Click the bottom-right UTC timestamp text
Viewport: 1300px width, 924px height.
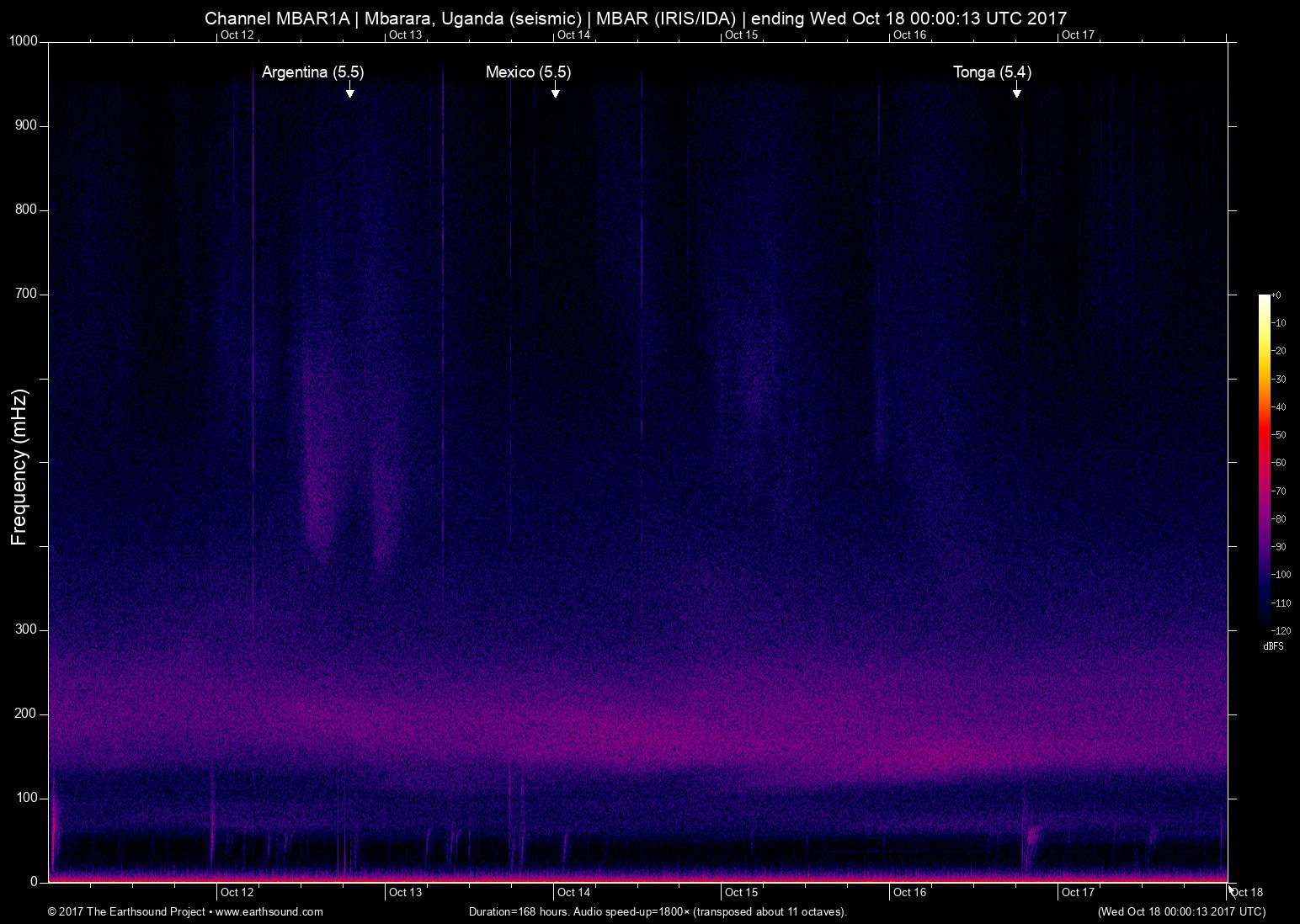pyautogui.click(x=1180, y=911)
